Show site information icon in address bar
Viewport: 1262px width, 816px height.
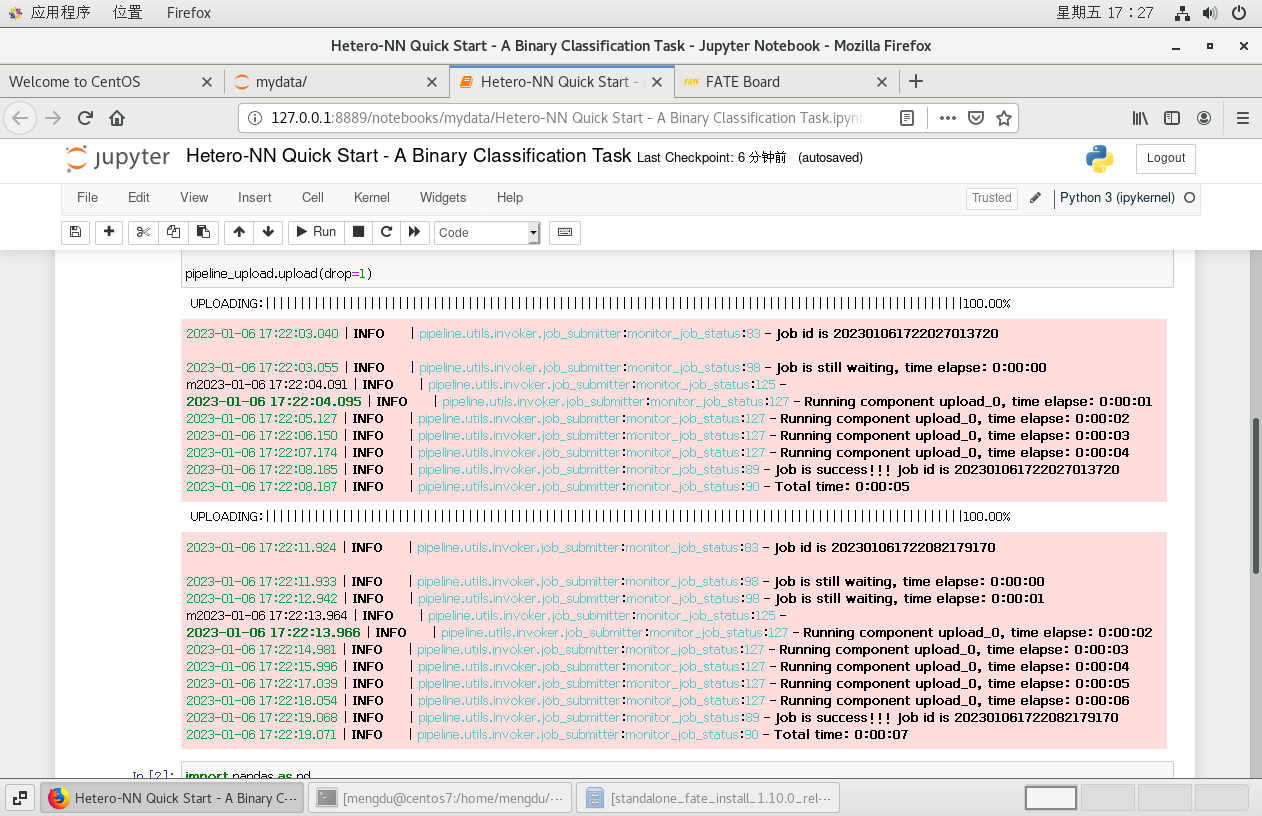coord(254,118)
